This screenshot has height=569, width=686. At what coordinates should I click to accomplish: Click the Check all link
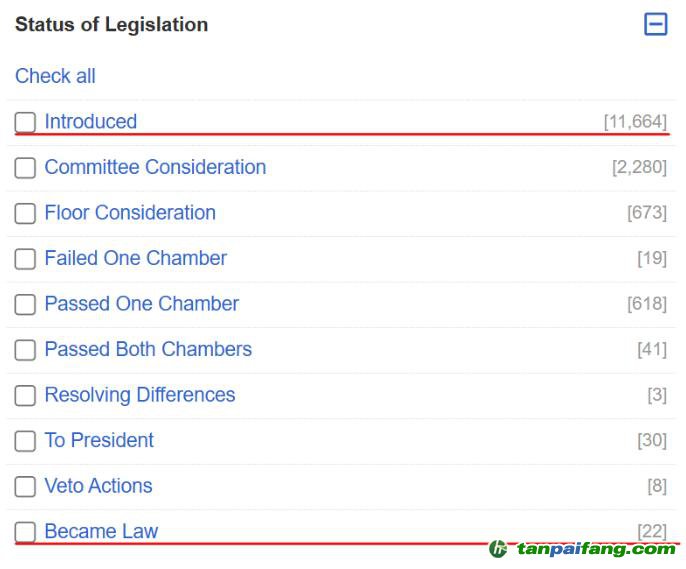click(x=55, y=76)
